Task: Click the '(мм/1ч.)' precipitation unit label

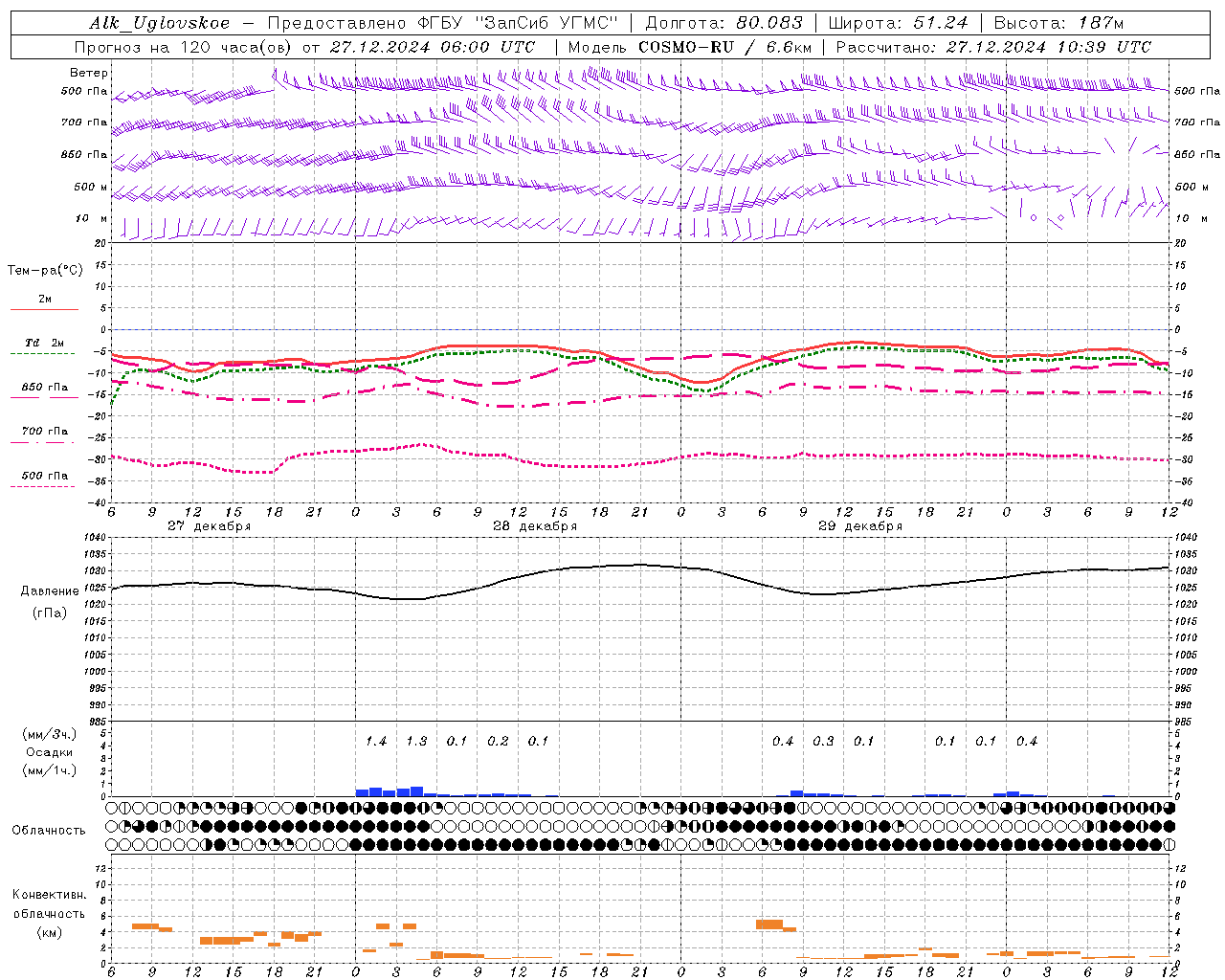Action: [50, 770]
